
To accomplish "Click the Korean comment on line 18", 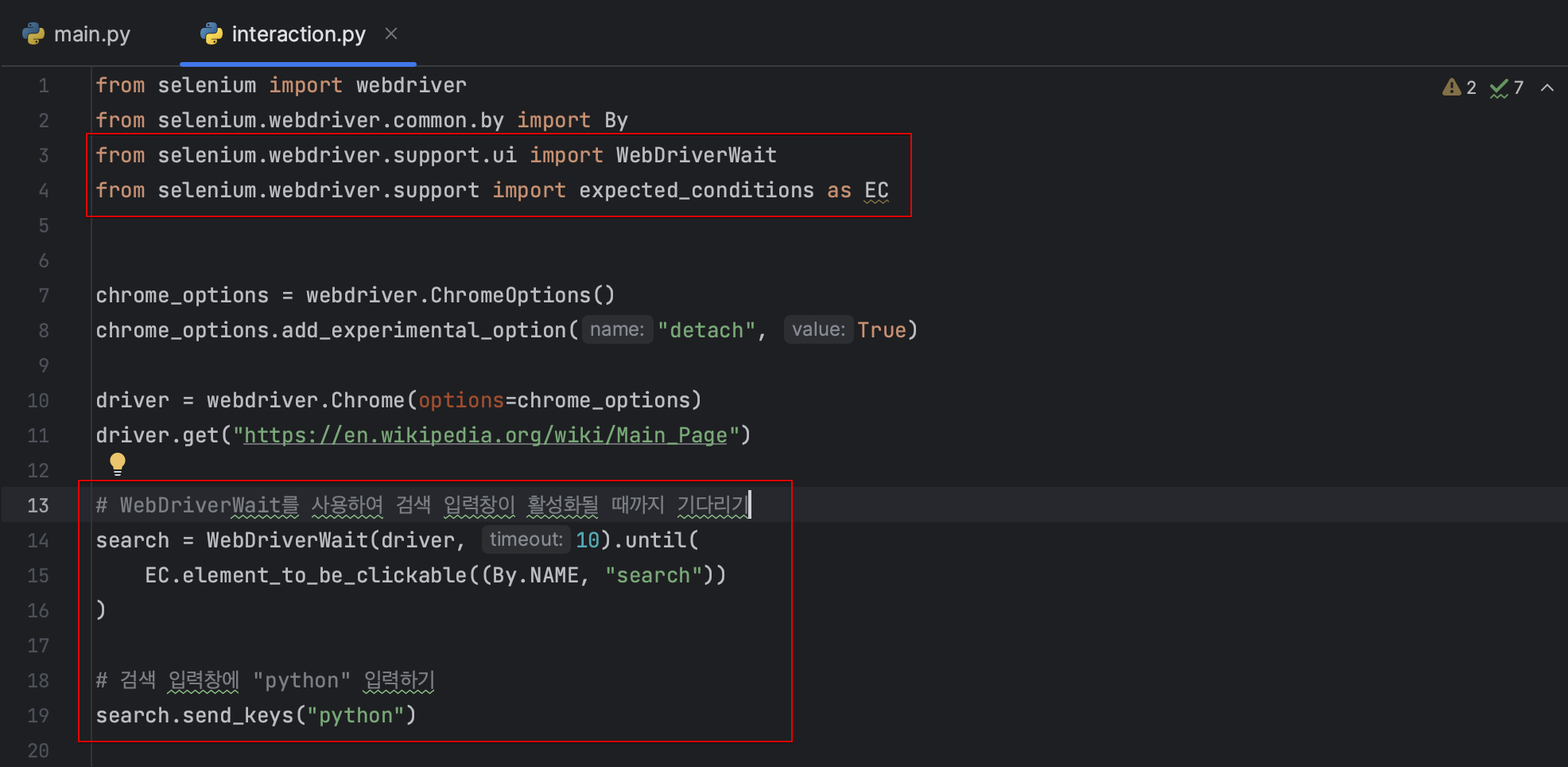I will 265,680.
